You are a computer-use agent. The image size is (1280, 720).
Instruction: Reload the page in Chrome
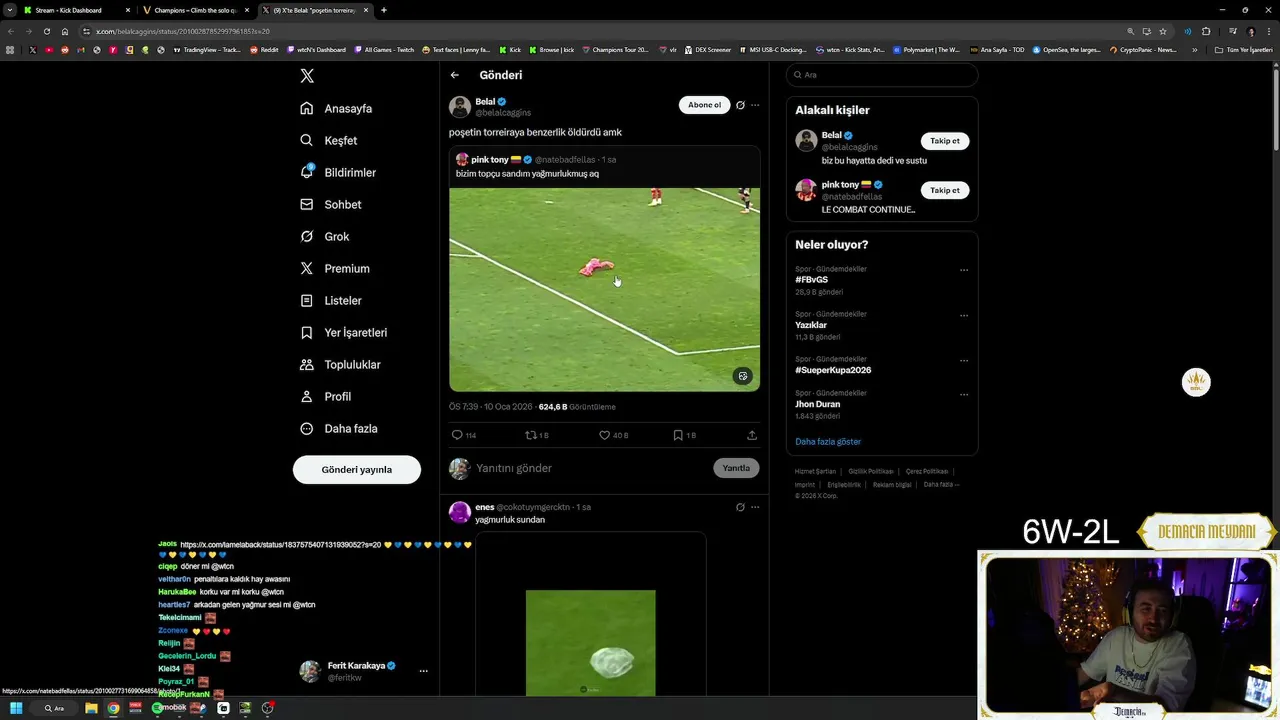(46, 31)
